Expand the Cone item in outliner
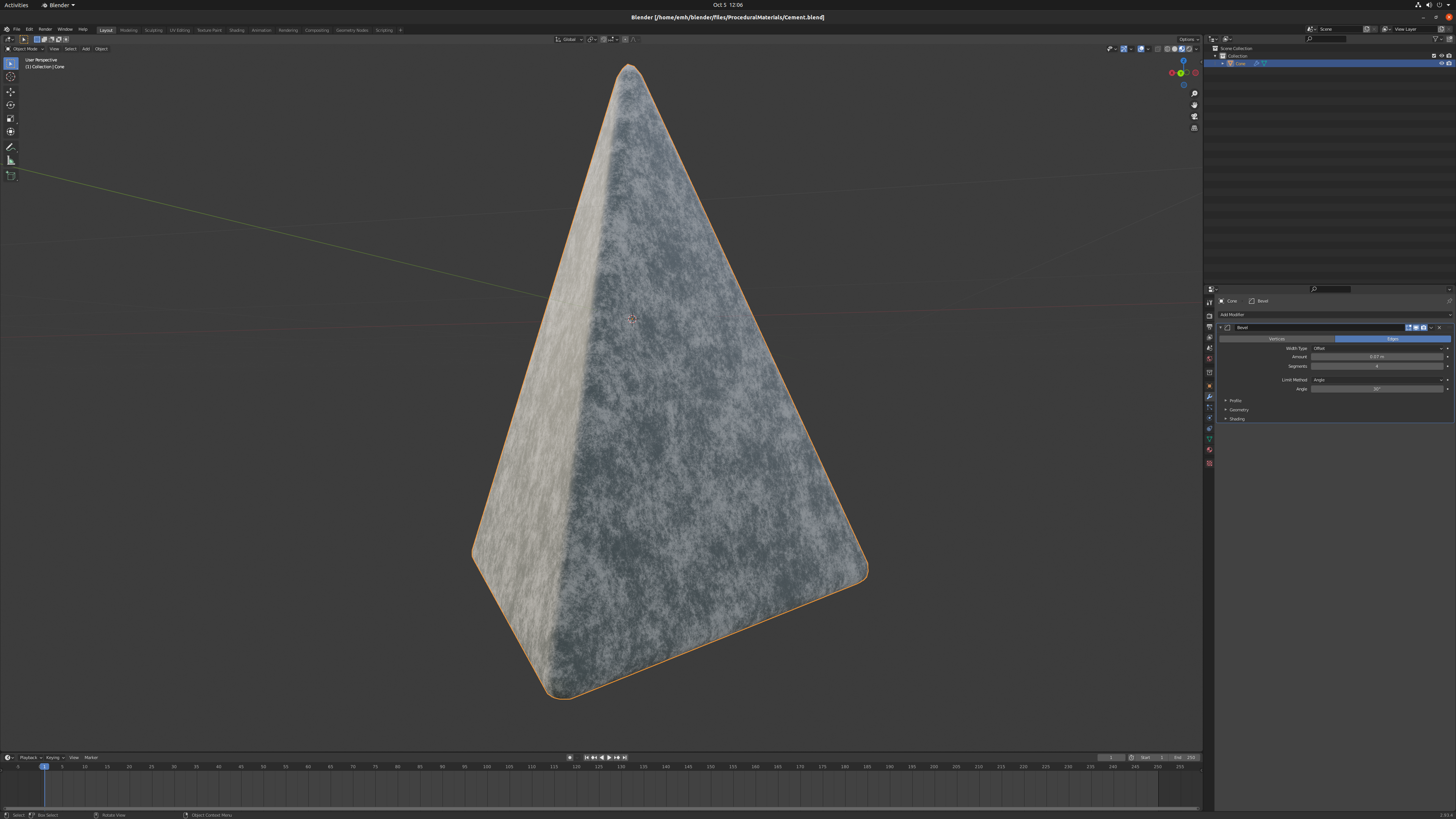 (x=1222, y=64)
